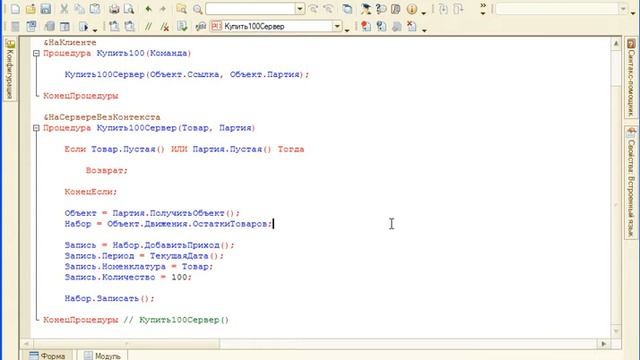Toggle breakpoint with the red-dot icon
The height and width of the screenshot is (360, 640).
click(x=366, y=27)
